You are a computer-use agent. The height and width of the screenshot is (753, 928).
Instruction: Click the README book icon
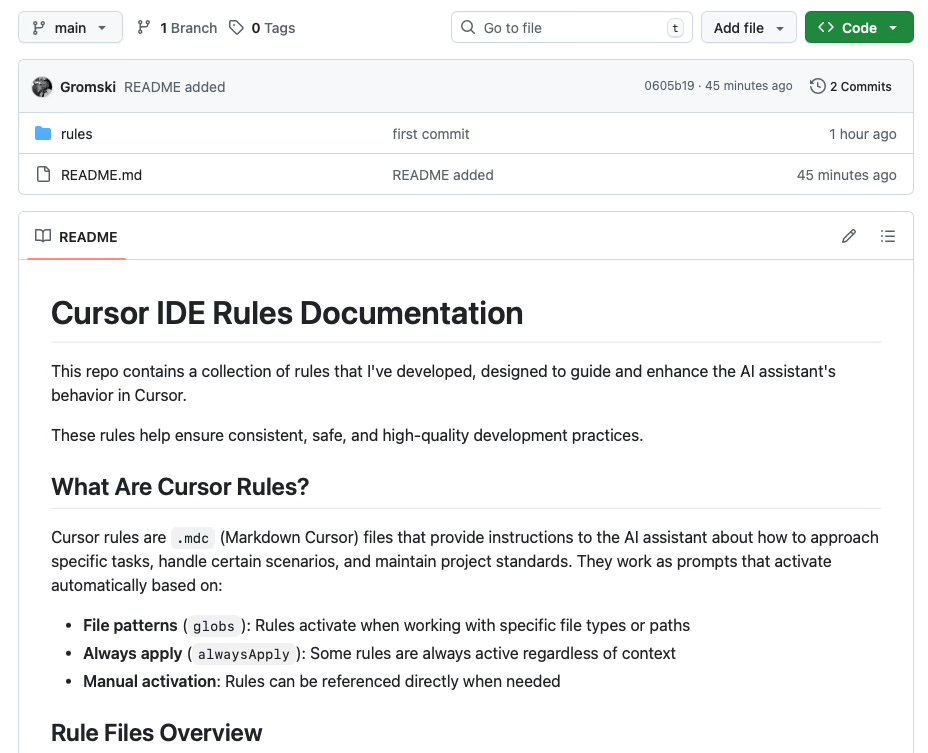[x=43, y=236]
